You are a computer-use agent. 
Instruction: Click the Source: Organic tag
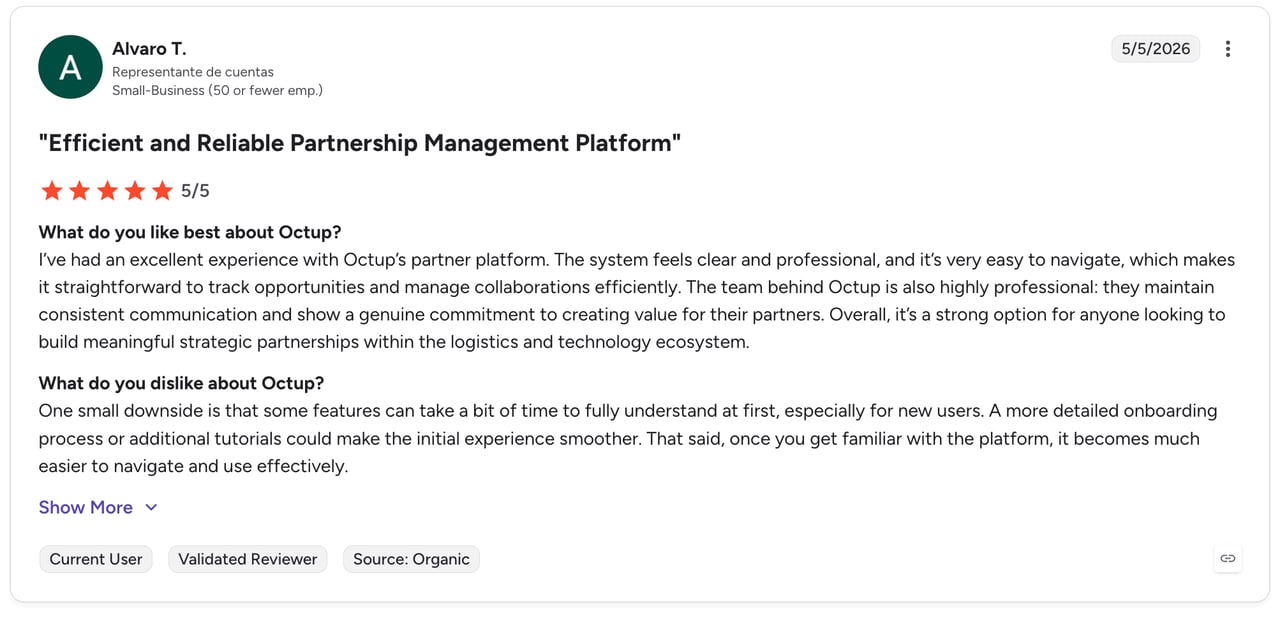click(411, 559)
